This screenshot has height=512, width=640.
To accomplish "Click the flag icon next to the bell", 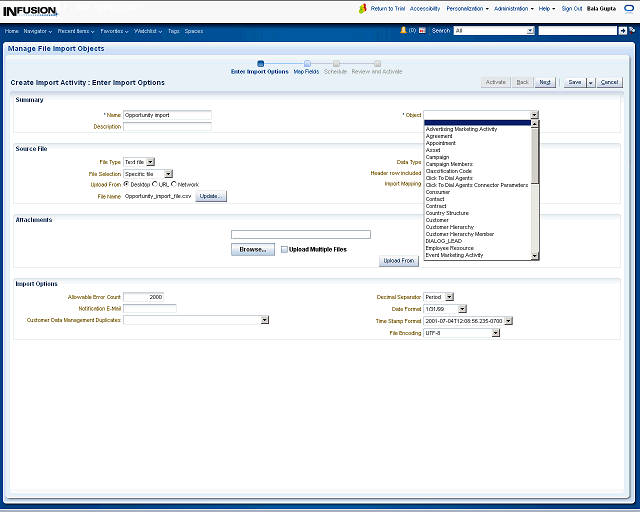I will (422, 31).
